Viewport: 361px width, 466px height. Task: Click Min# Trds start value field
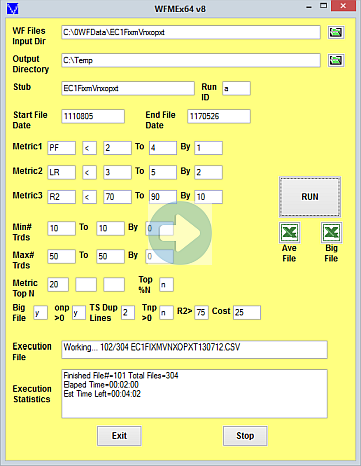pos(61,228)
